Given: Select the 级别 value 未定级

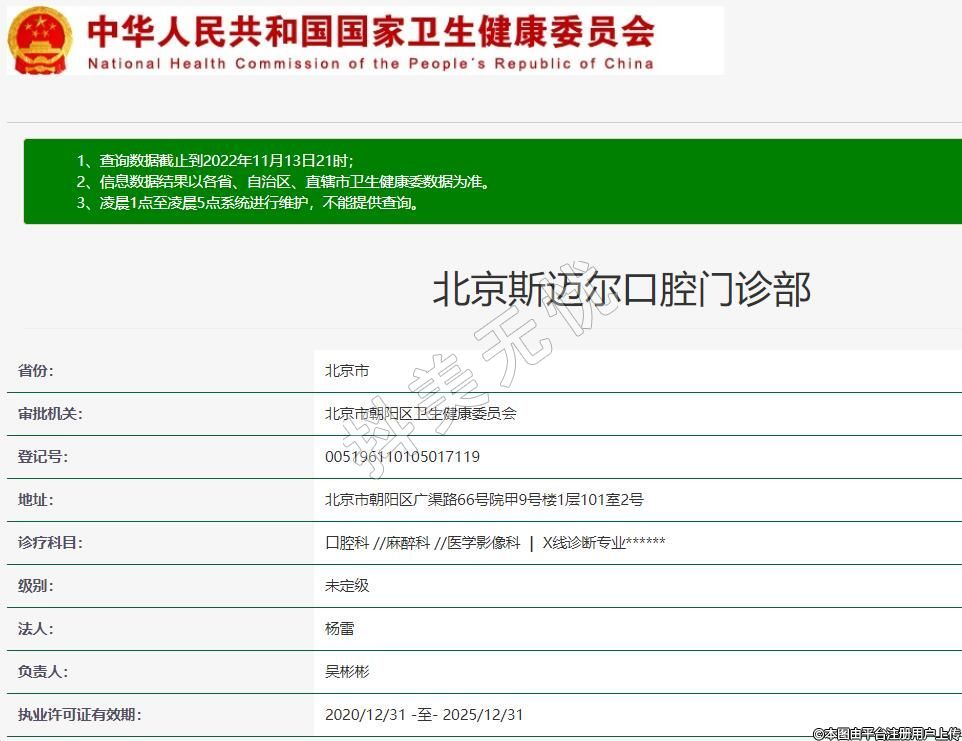Looking at the screenshot, I should tap(347, 586).
